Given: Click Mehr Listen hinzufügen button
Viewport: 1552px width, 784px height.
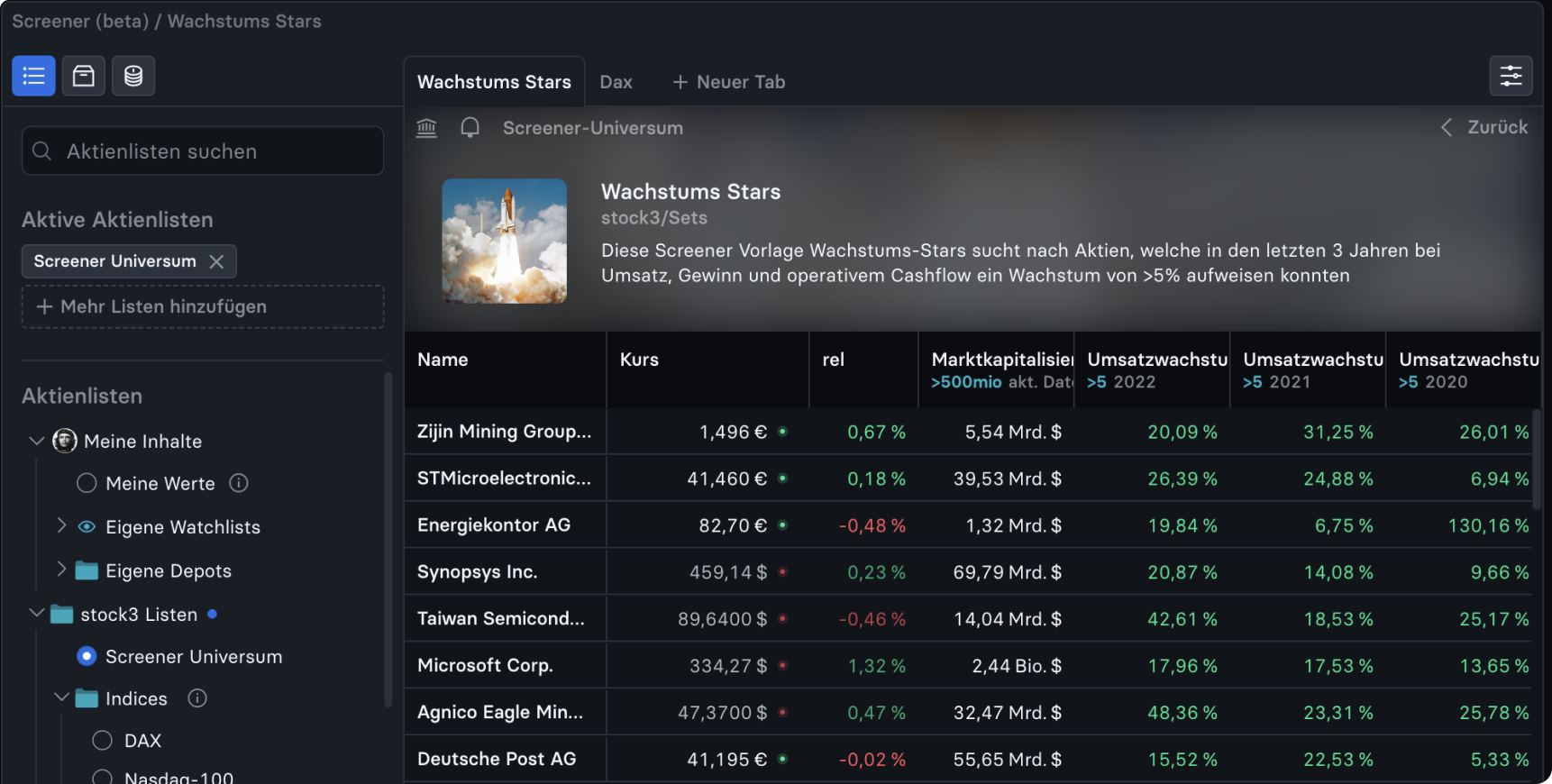Looking at the screenshot, I should [203, 306].
